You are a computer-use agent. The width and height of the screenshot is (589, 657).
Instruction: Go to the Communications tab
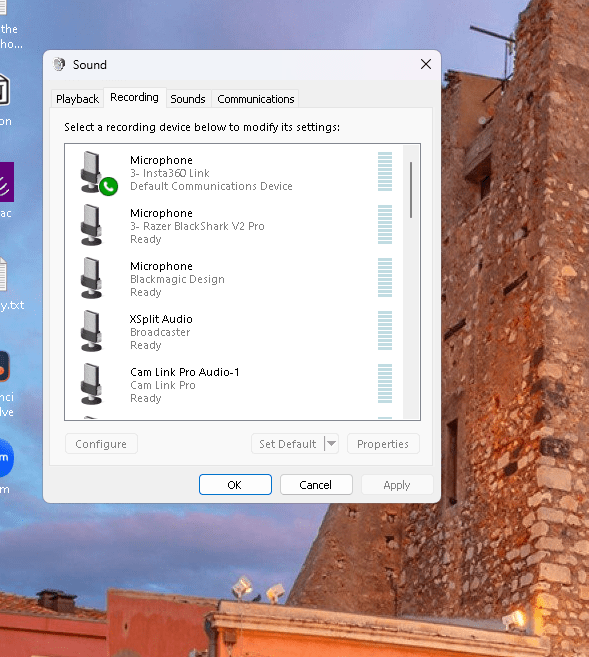[256, 99]
